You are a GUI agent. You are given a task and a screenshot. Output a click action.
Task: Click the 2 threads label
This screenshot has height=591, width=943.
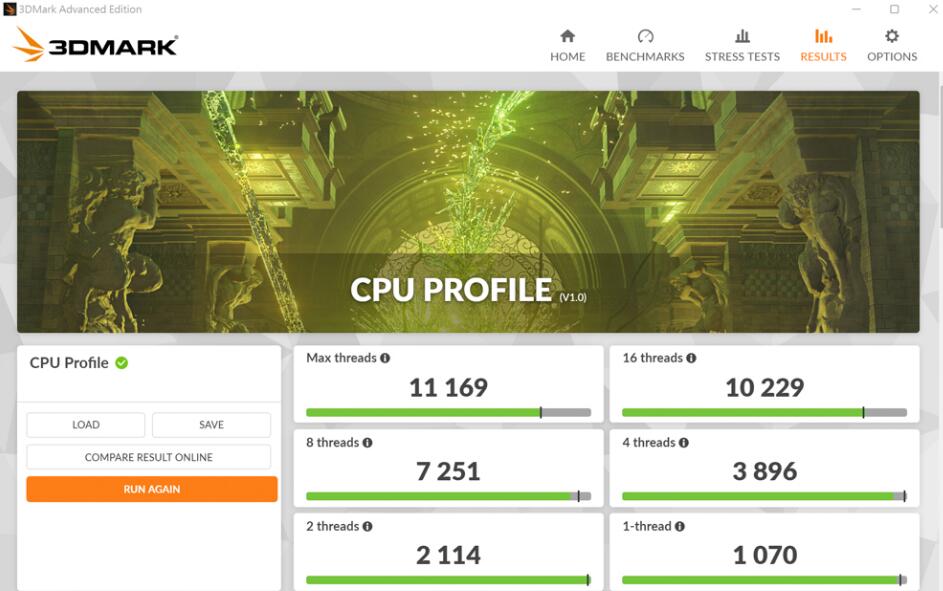click(333, 526)
